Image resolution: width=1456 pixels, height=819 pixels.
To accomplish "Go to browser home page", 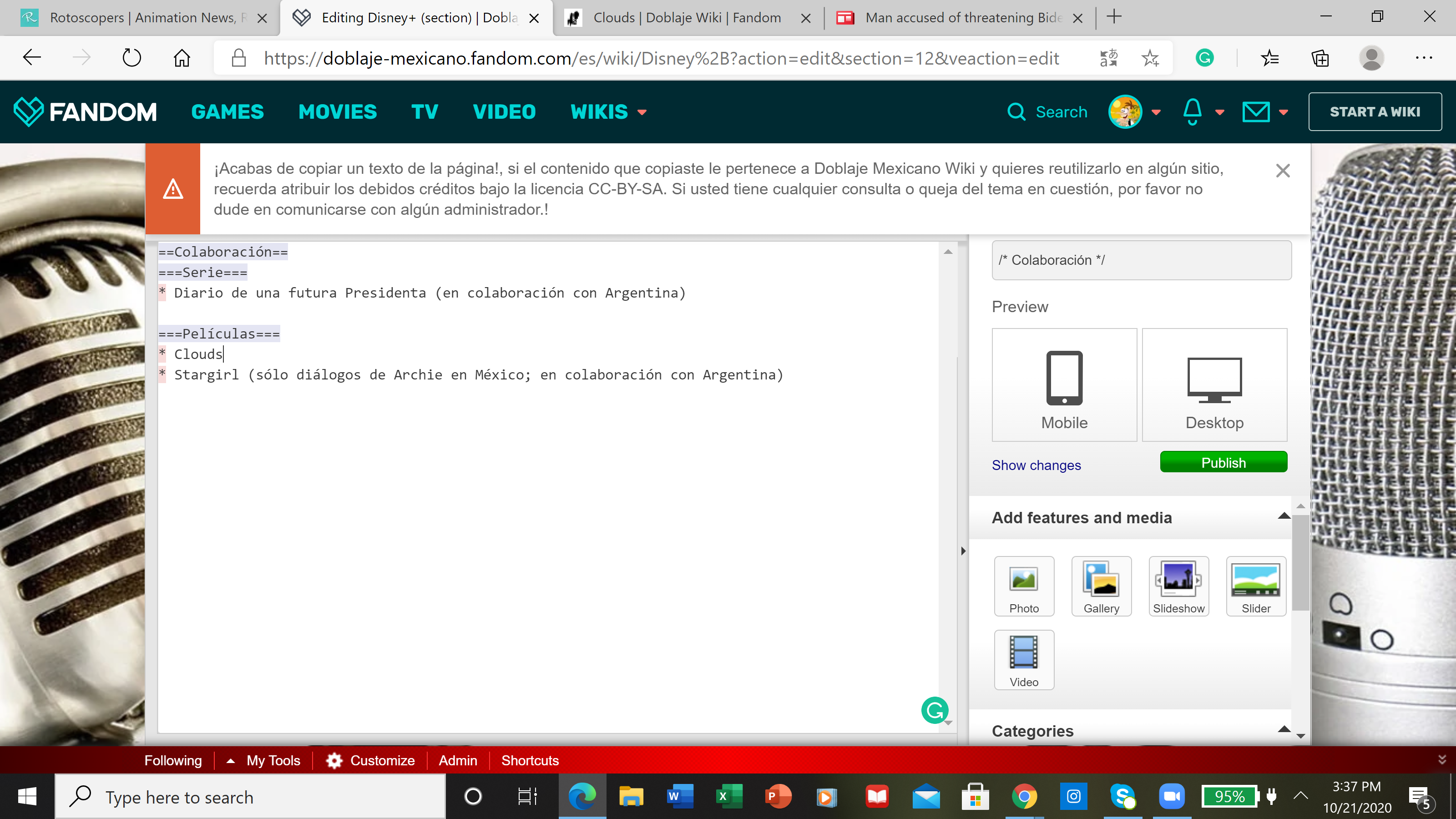I will pyautogui.click(x=182, y=58).
